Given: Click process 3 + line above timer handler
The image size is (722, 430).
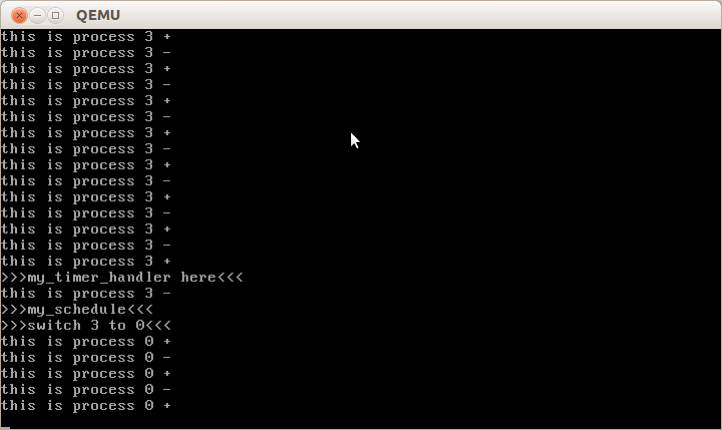Looking at the screenshot, I should [x=86, y=261].
